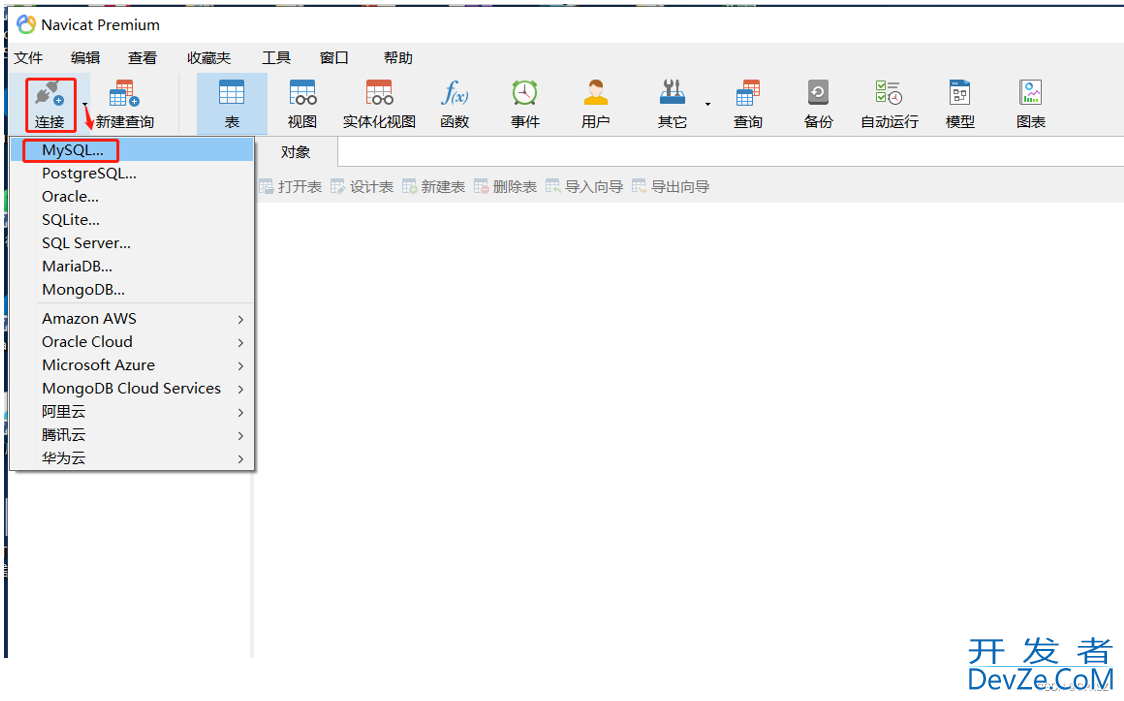Open the Help (帮助) menu
The image size is (1124, 701).
398,58
